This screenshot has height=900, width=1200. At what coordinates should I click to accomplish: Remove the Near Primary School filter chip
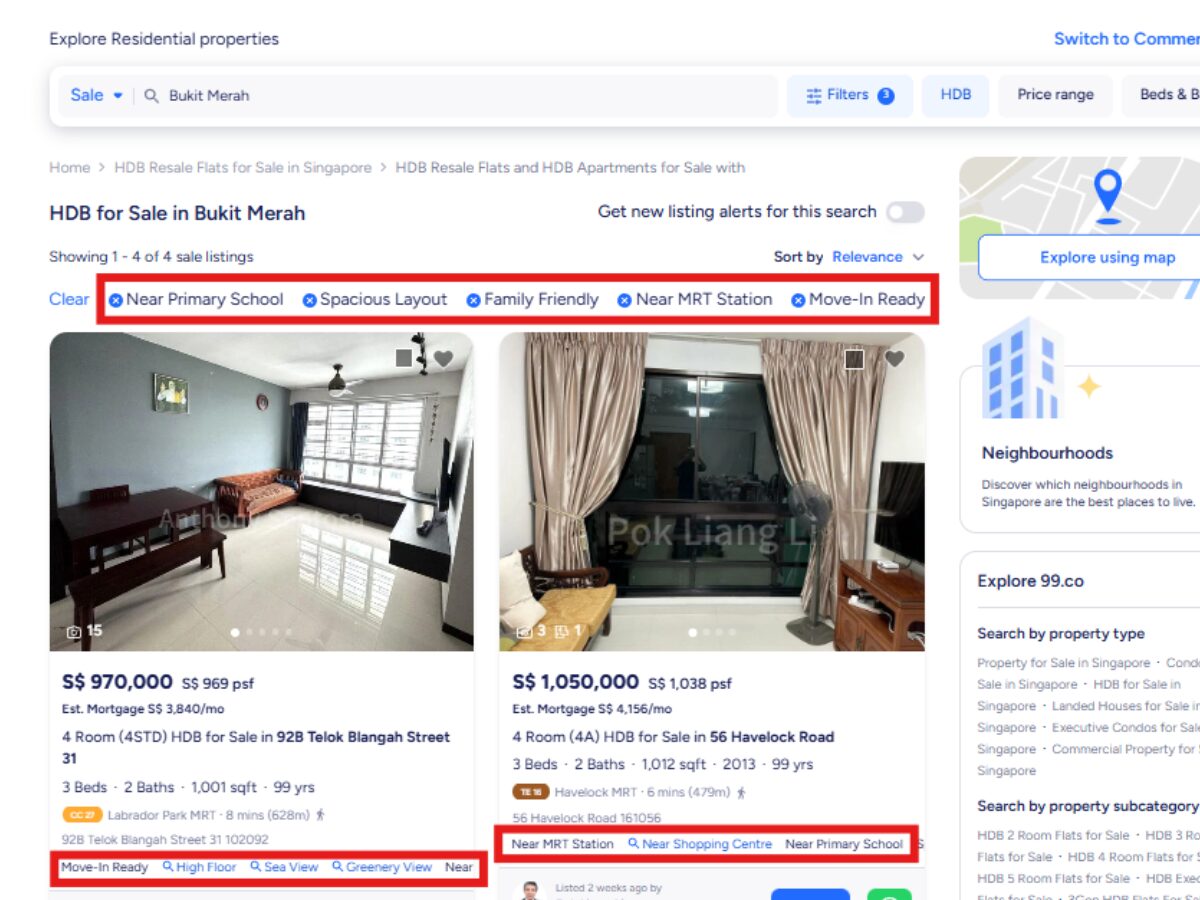tap(116, 300)
